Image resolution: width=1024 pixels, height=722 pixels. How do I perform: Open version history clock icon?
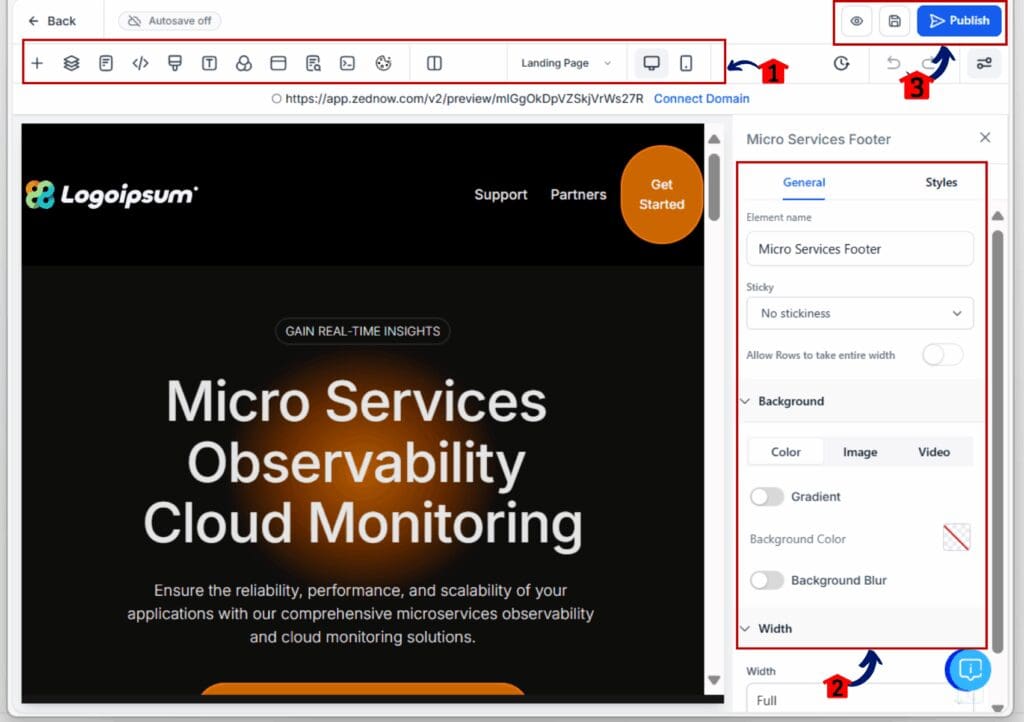pyautogui.click(x=841, y=64)
